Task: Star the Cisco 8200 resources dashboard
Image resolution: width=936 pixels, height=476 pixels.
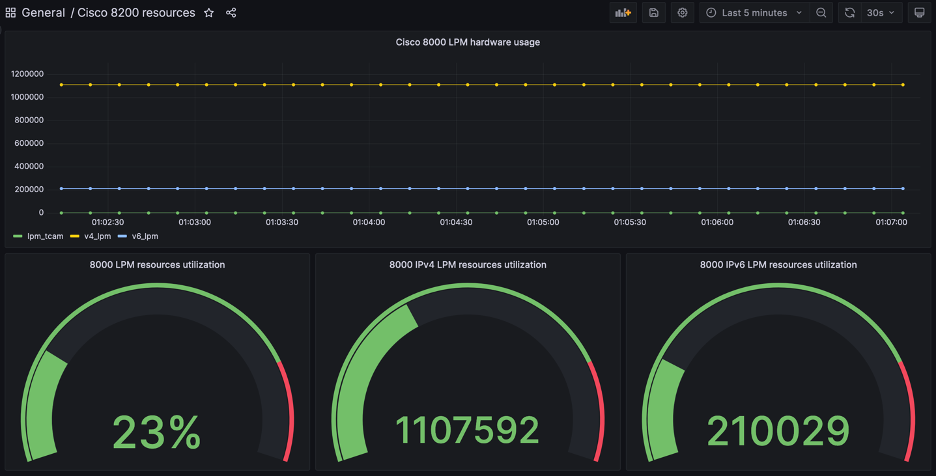Action: [x=209, y=13]
